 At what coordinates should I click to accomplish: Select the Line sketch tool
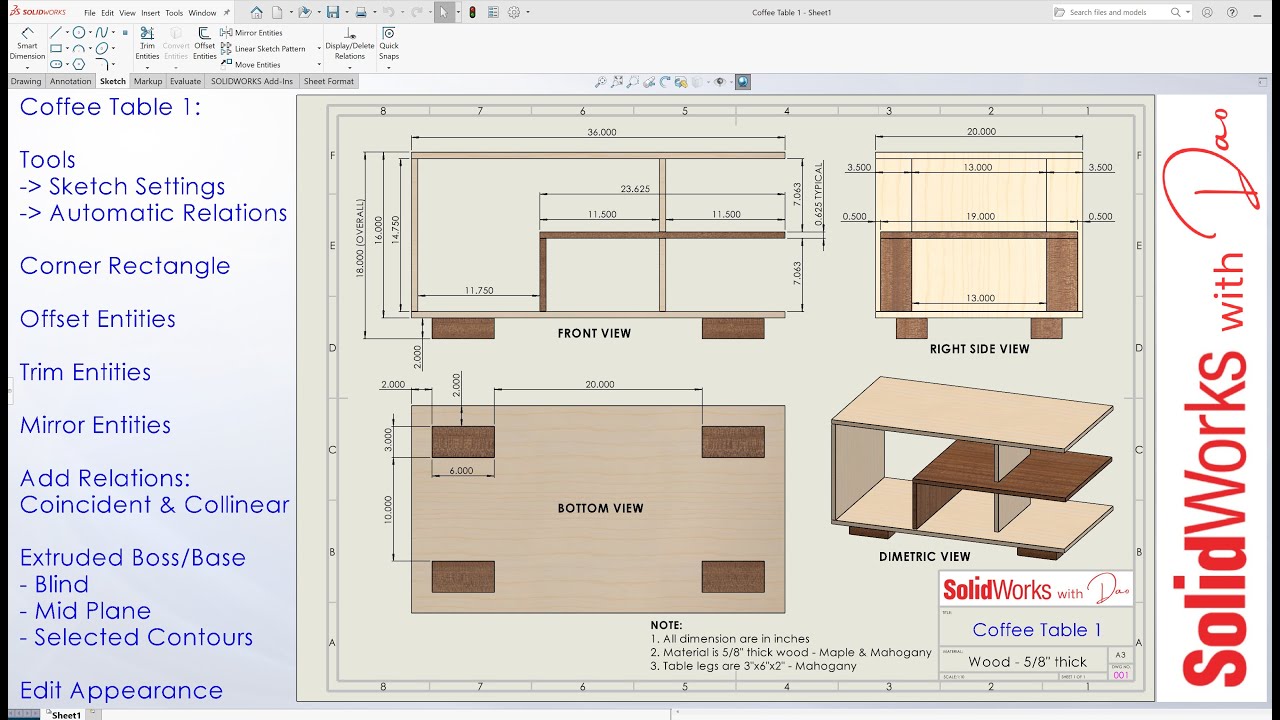tap(56, 32)
